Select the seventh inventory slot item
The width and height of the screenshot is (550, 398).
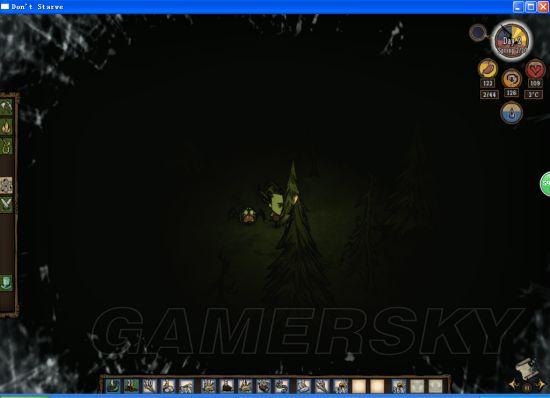click(x=227, y=386)
